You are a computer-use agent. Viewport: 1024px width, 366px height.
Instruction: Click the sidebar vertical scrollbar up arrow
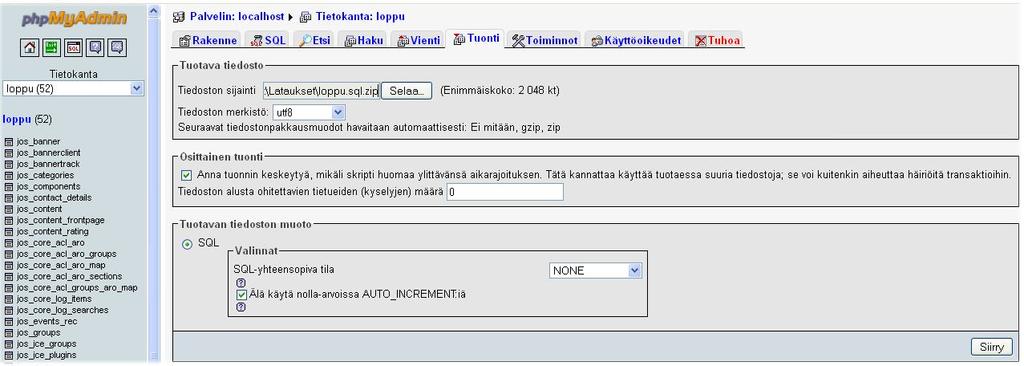click(153, 10)
